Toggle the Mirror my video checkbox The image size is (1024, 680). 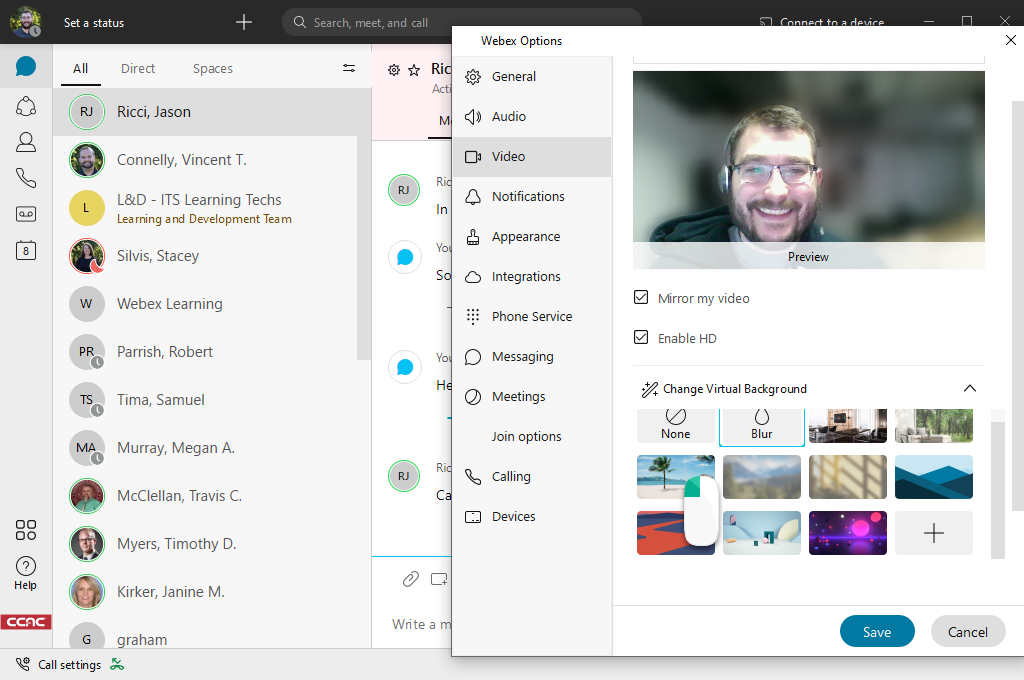(x=641, y=298)
